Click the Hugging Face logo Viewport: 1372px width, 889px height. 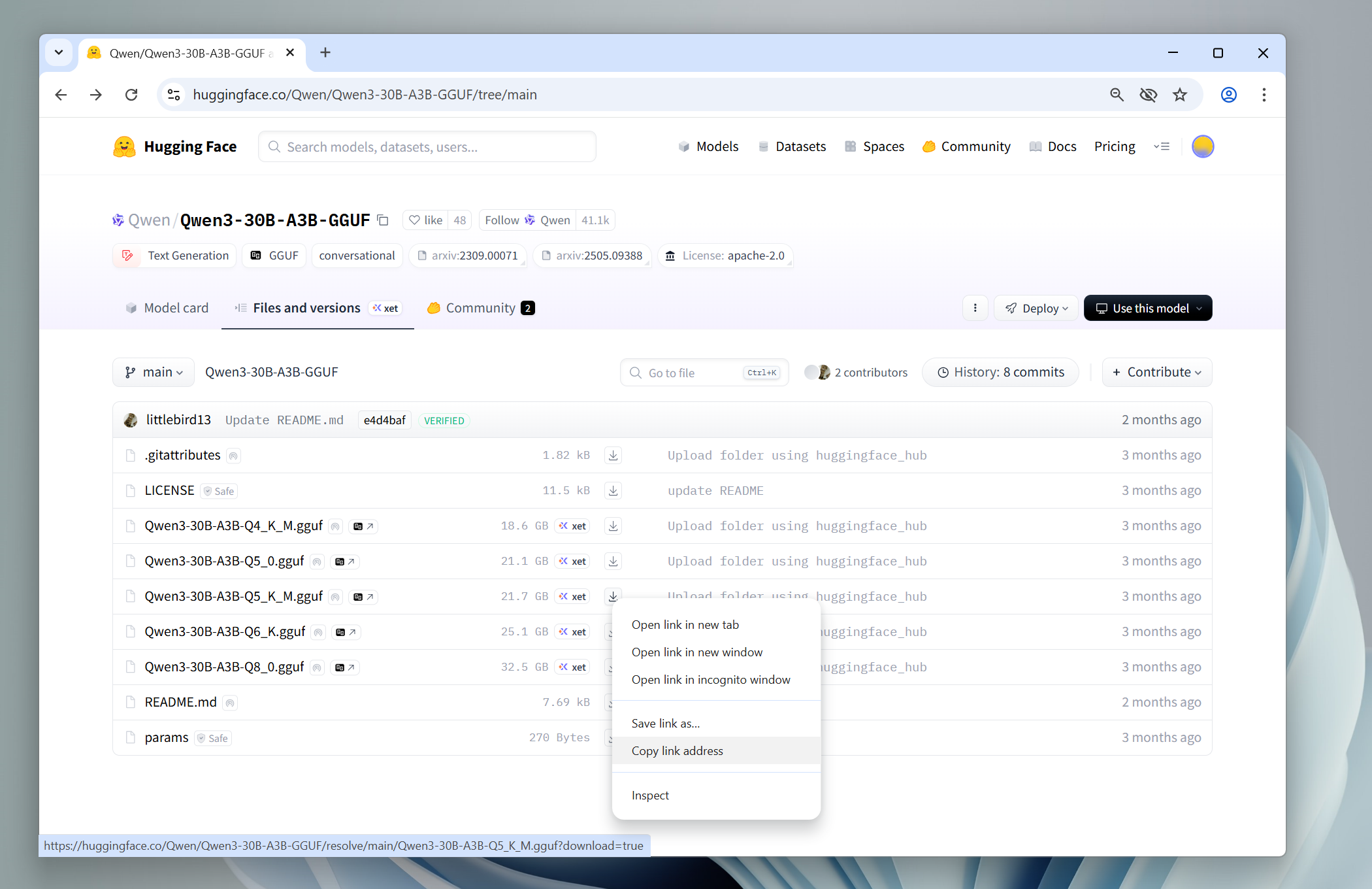pyautogui.click(x=175, y=146)
